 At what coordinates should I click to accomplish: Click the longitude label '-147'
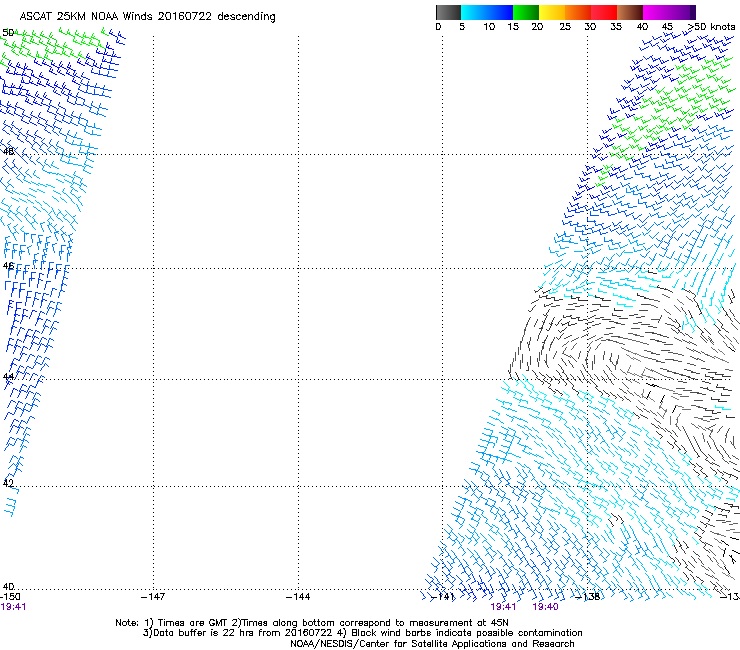(x=153, y=597)
